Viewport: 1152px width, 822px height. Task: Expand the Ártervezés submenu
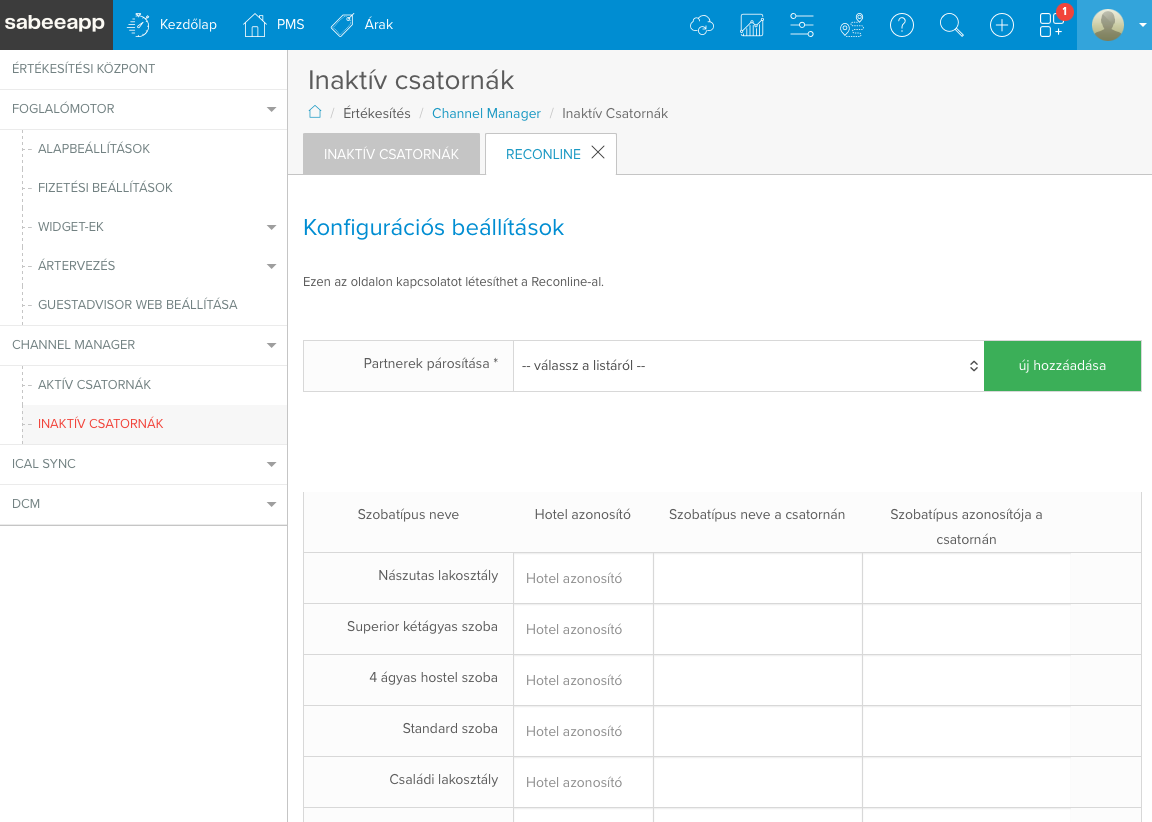point(271,266)
